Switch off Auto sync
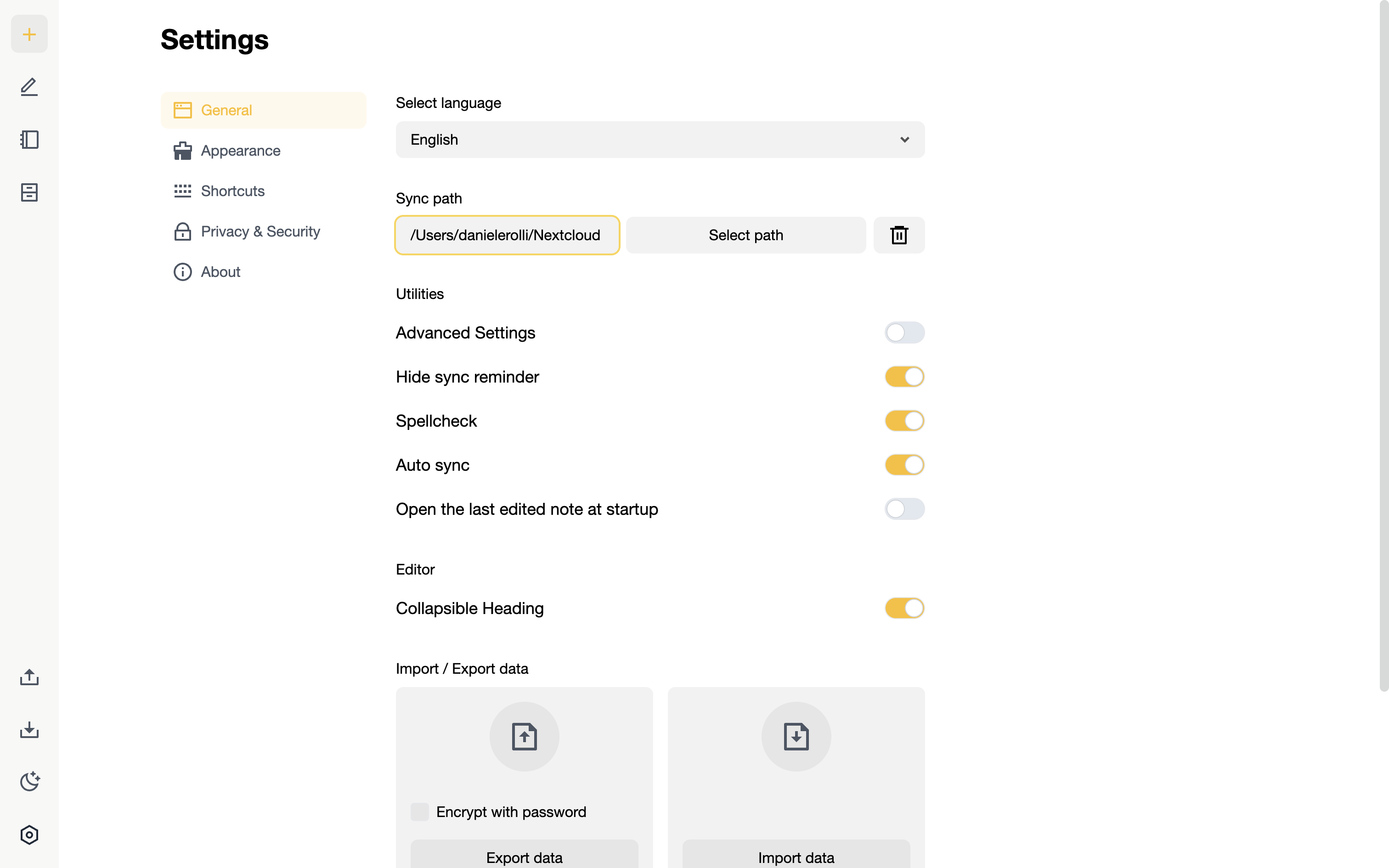 904,465
